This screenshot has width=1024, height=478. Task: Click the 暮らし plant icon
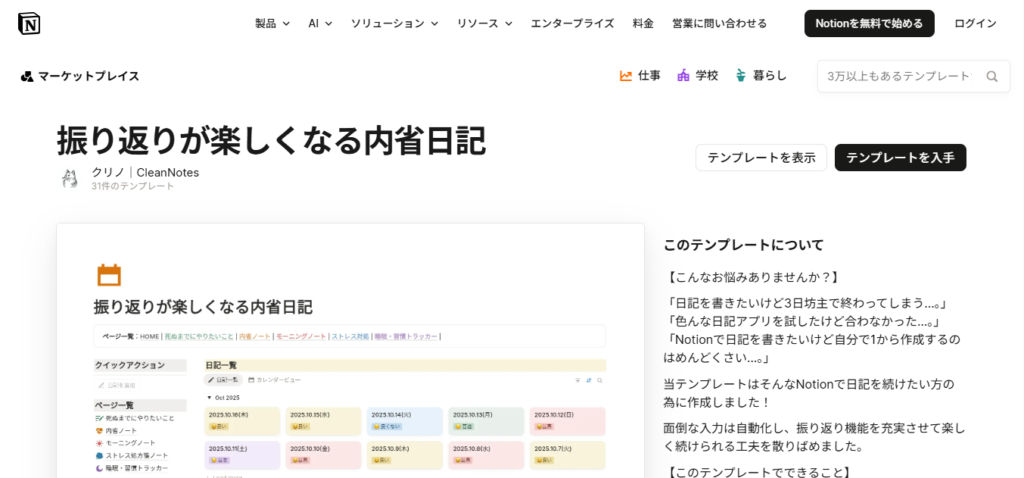741,76
